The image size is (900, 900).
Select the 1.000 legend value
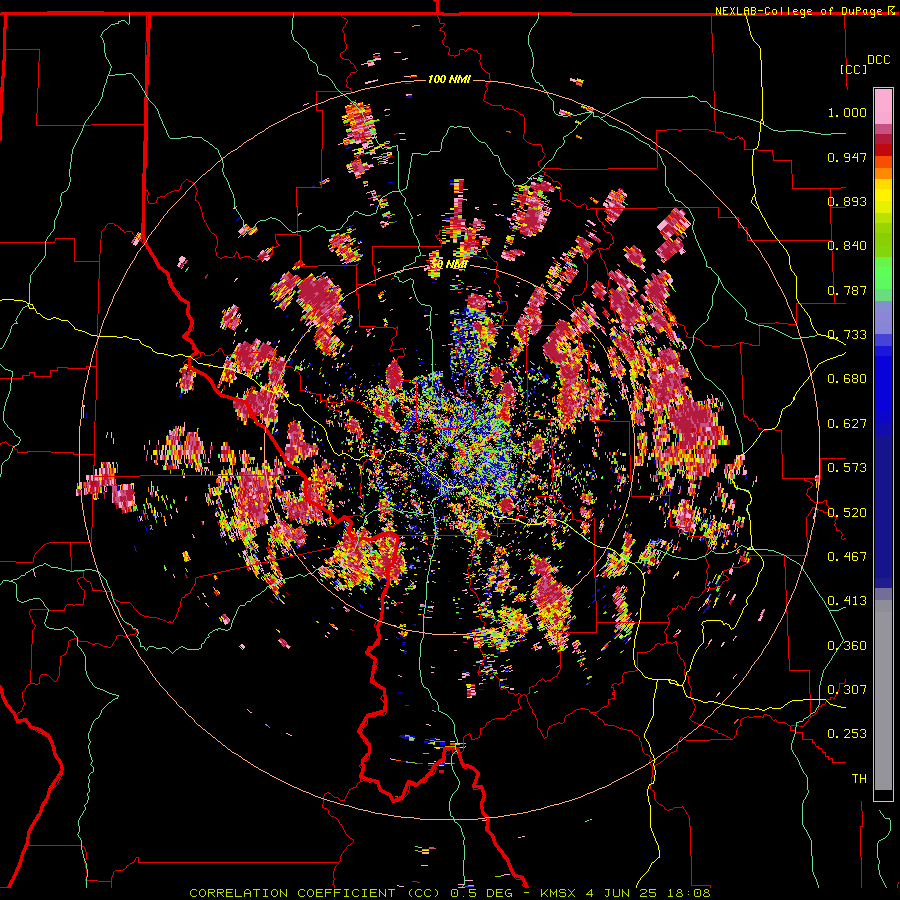pyautogui.click(x=847, y=112)
